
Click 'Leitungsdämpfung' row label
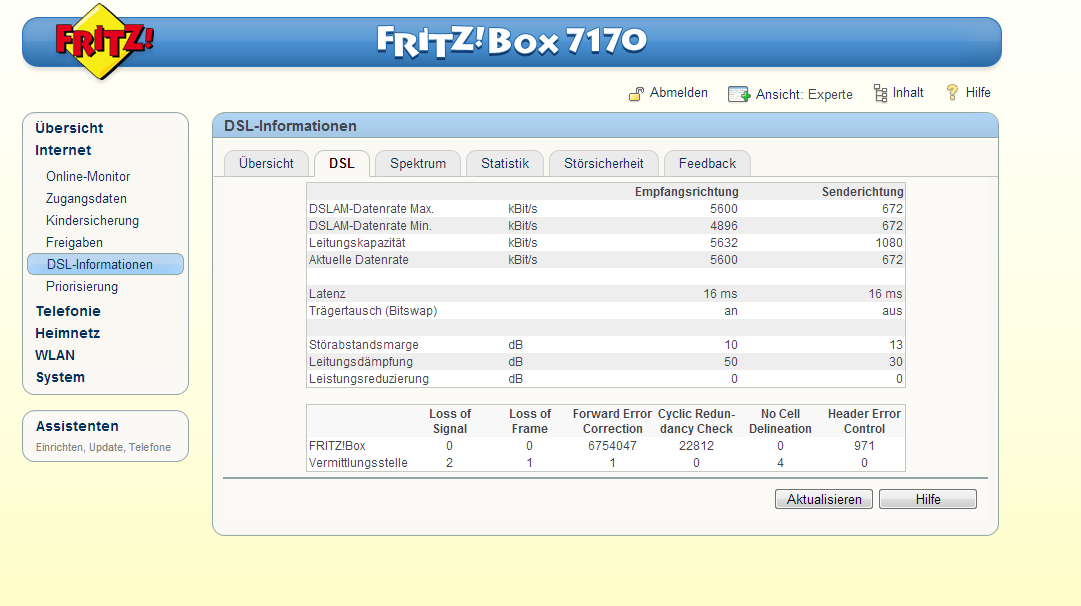361,362
